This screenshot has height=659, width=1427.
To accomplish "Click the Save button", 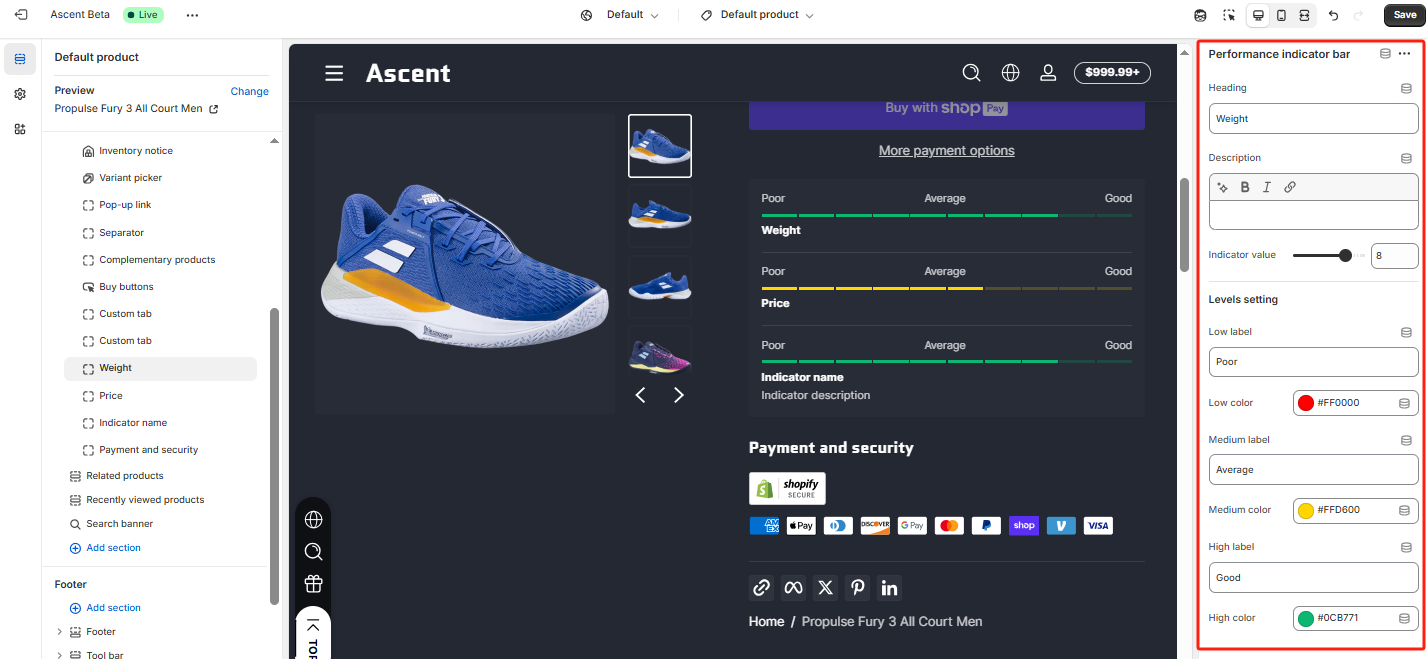I will click(x=1404, y=15).
